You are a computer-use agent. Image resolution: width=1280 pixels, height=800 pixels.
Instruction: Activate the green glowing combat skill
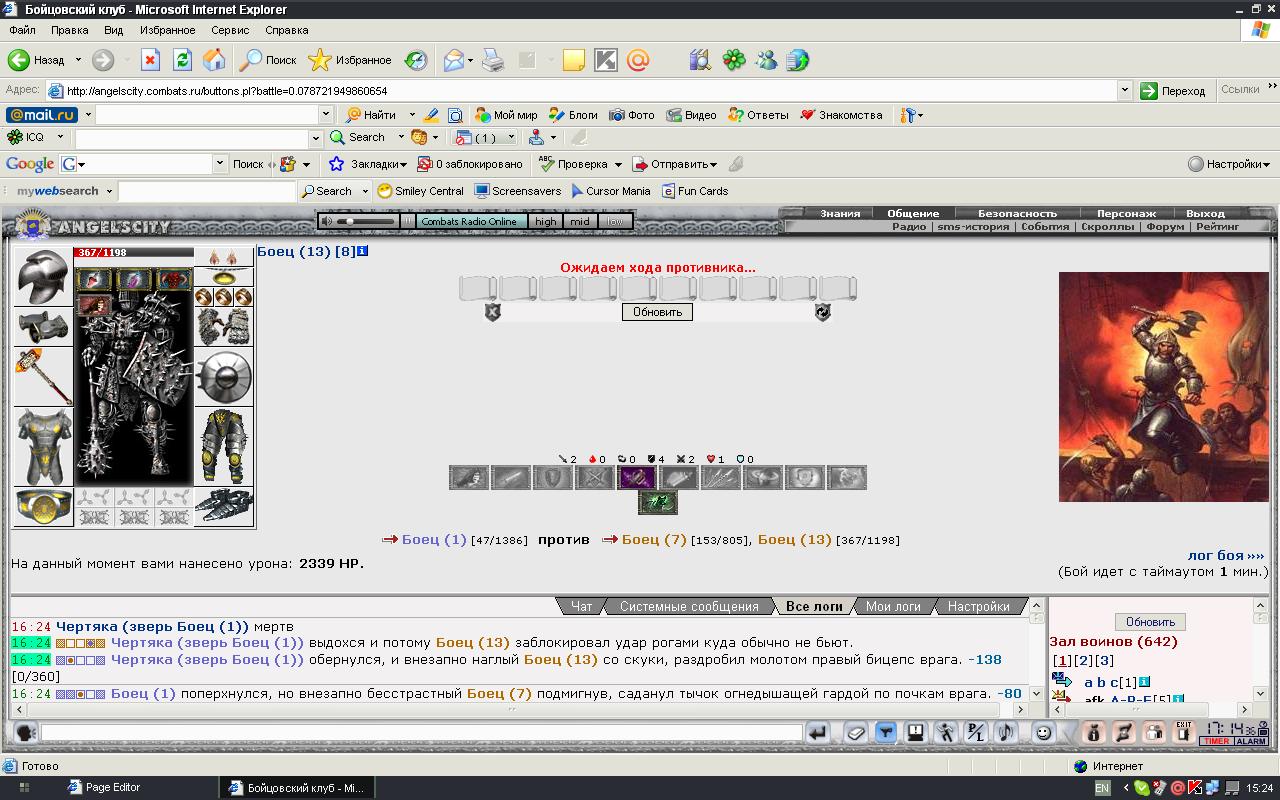(657, 502)
